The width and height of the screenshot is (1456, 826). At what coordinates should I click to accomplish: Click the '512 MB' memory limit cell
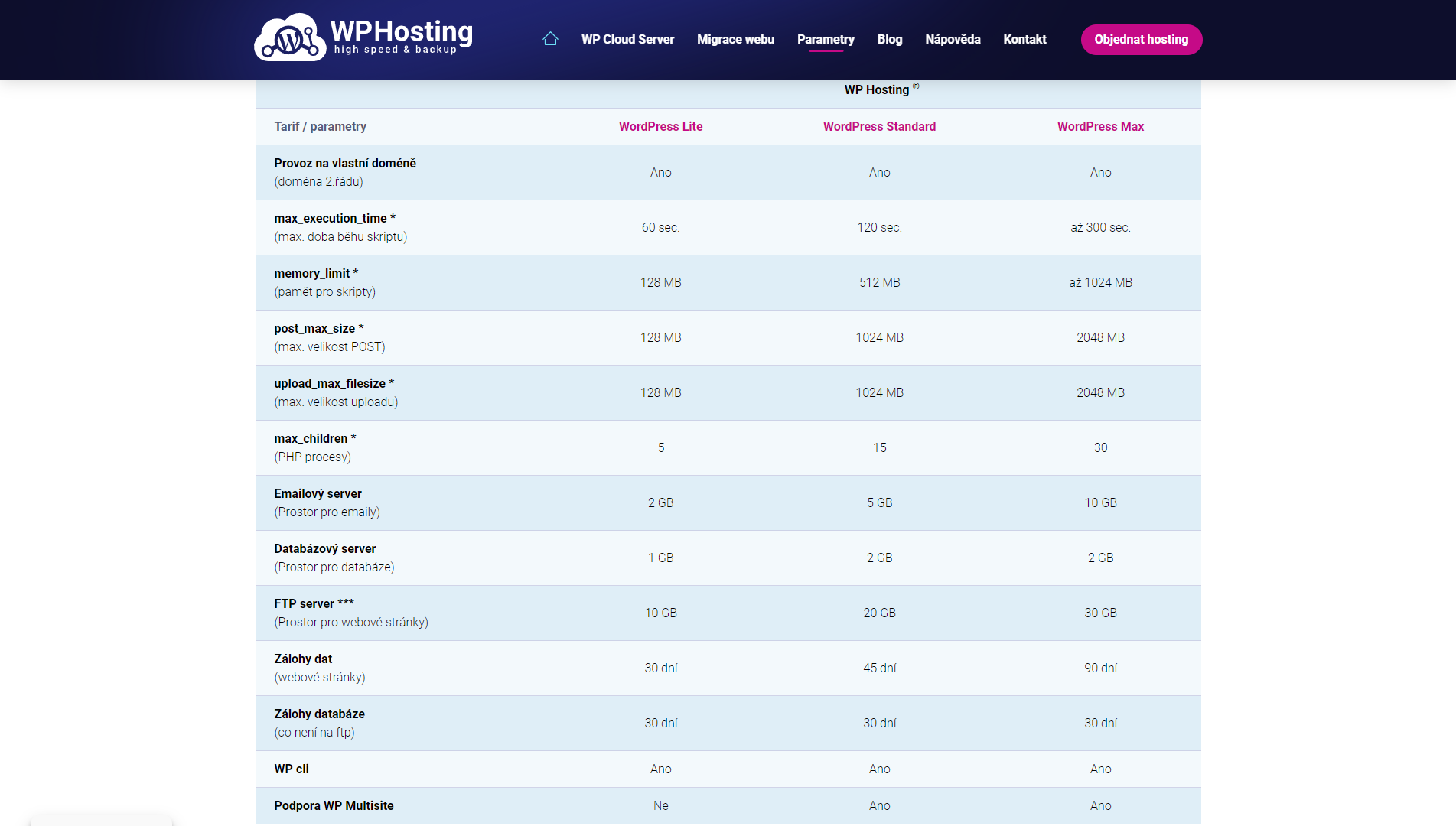pos(879,283)
